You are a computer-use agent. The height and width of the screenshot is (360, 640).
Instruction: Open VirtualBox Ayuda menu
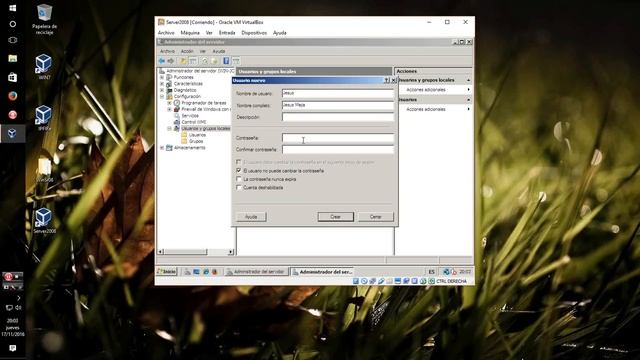[280, 33]
